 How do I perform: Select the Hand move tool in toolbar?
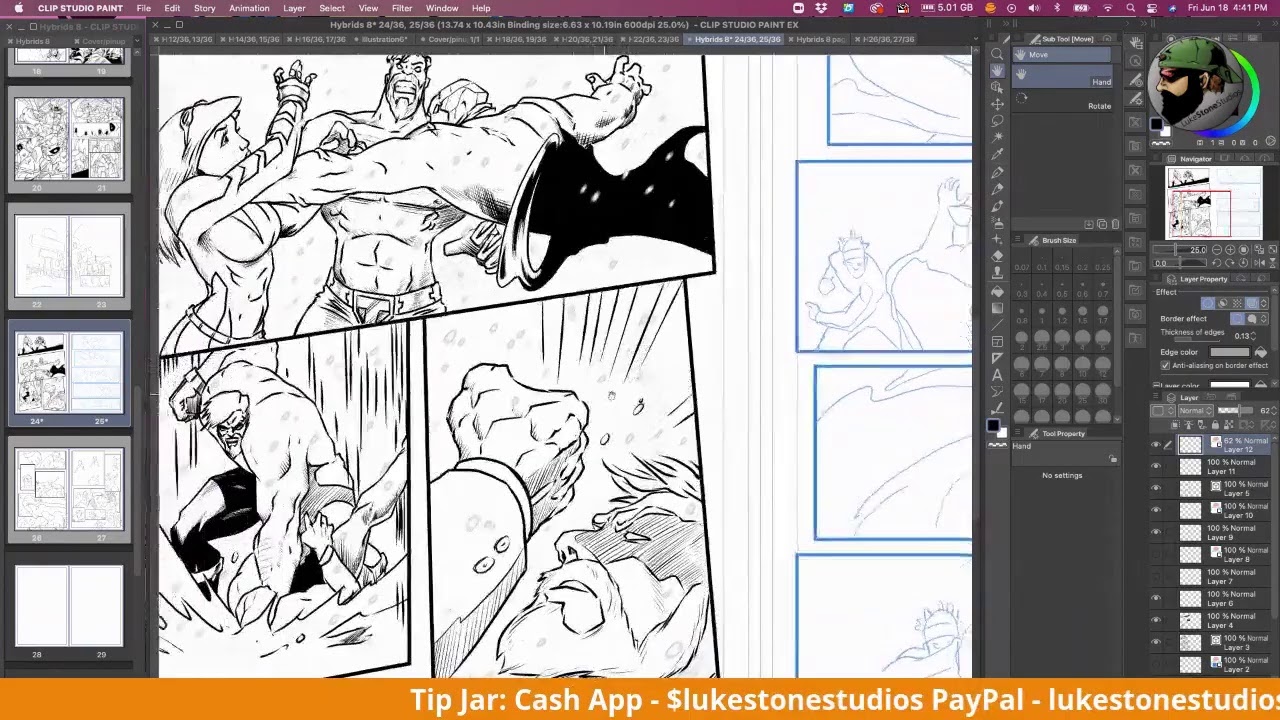(x=997, y=71)
